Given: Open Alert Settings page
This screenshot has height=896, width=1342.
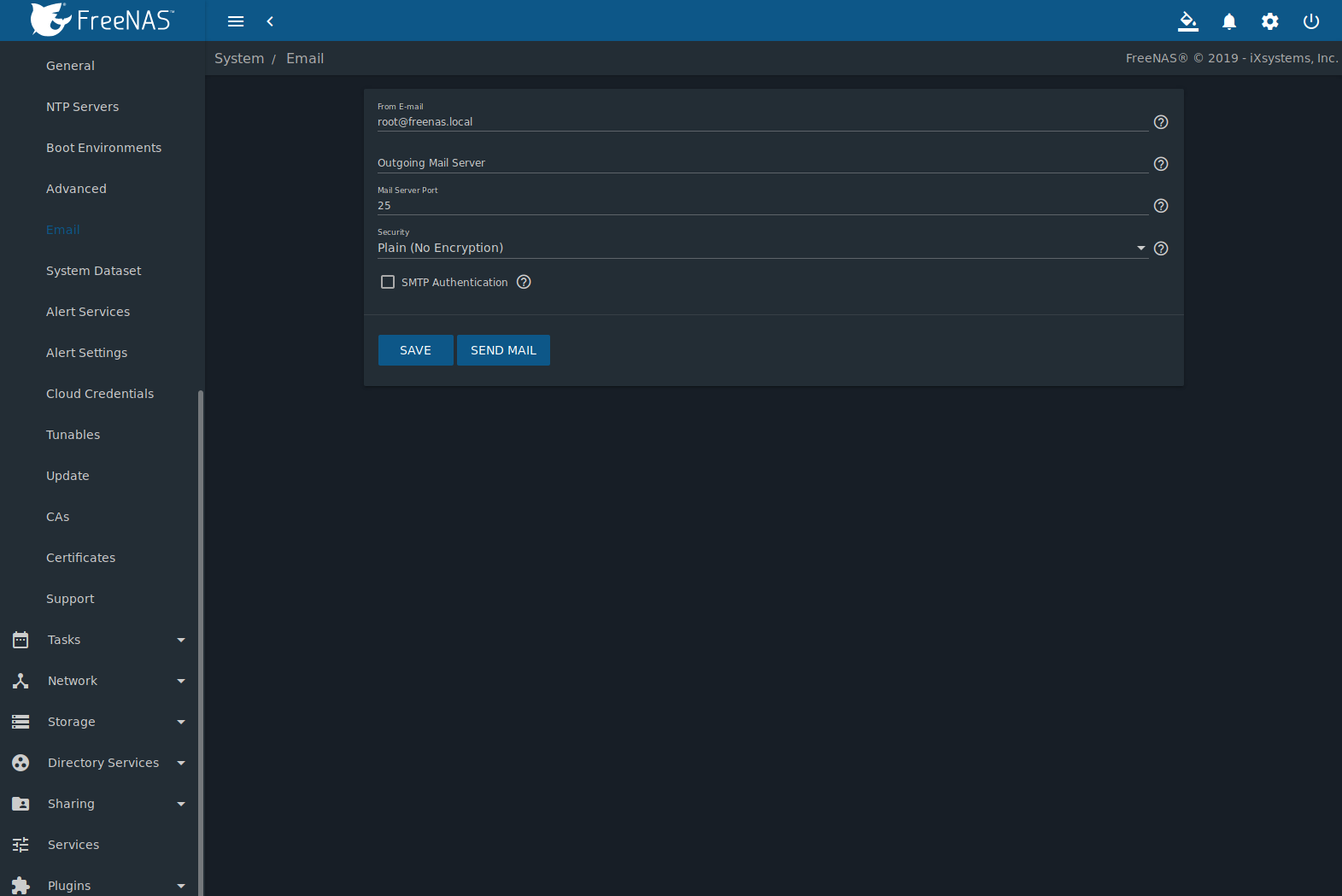Looking at the screenshot, I should coord(86,353).
